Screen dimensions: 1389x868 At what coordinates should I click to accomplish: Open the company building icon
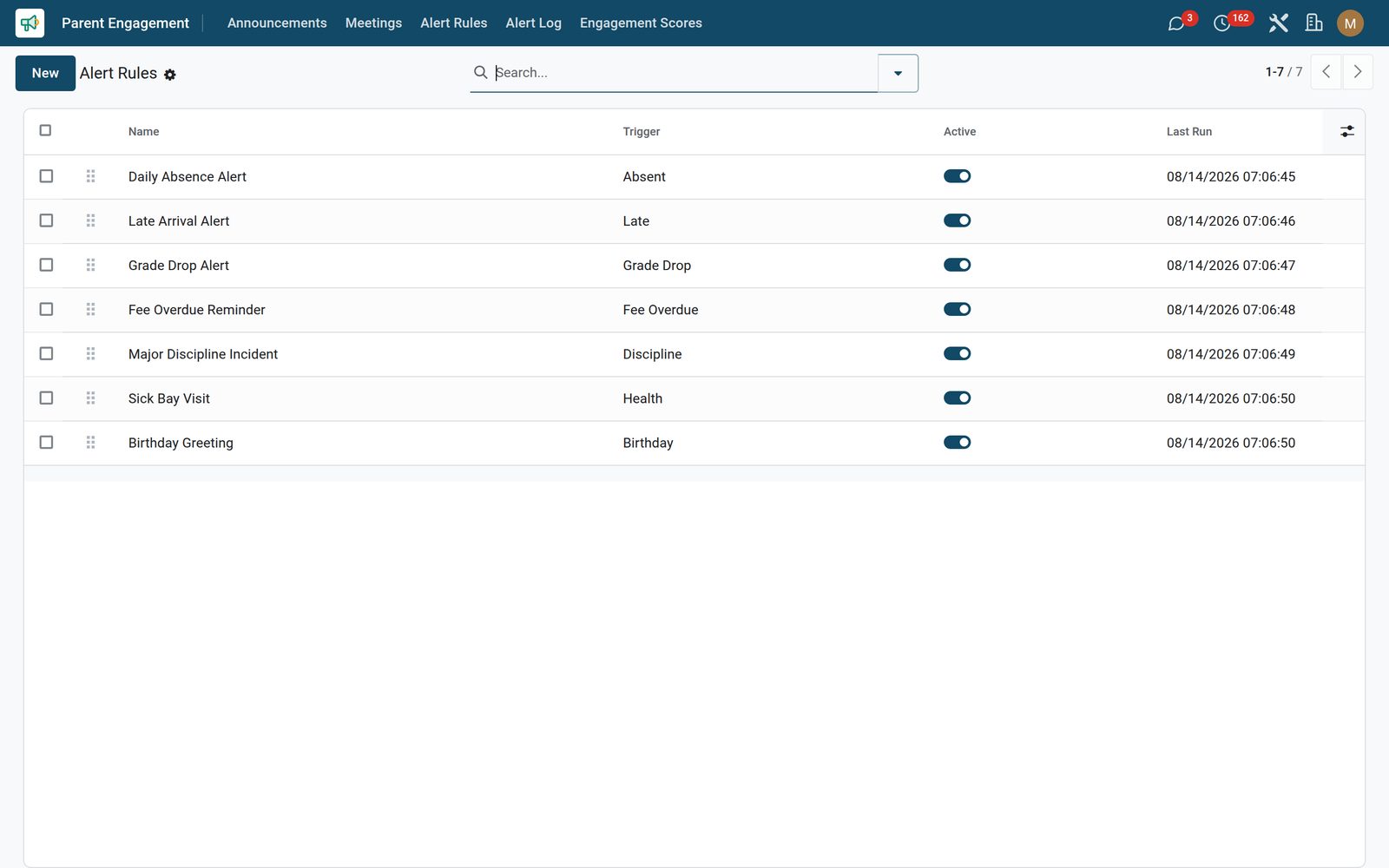tap(1313, 23)
